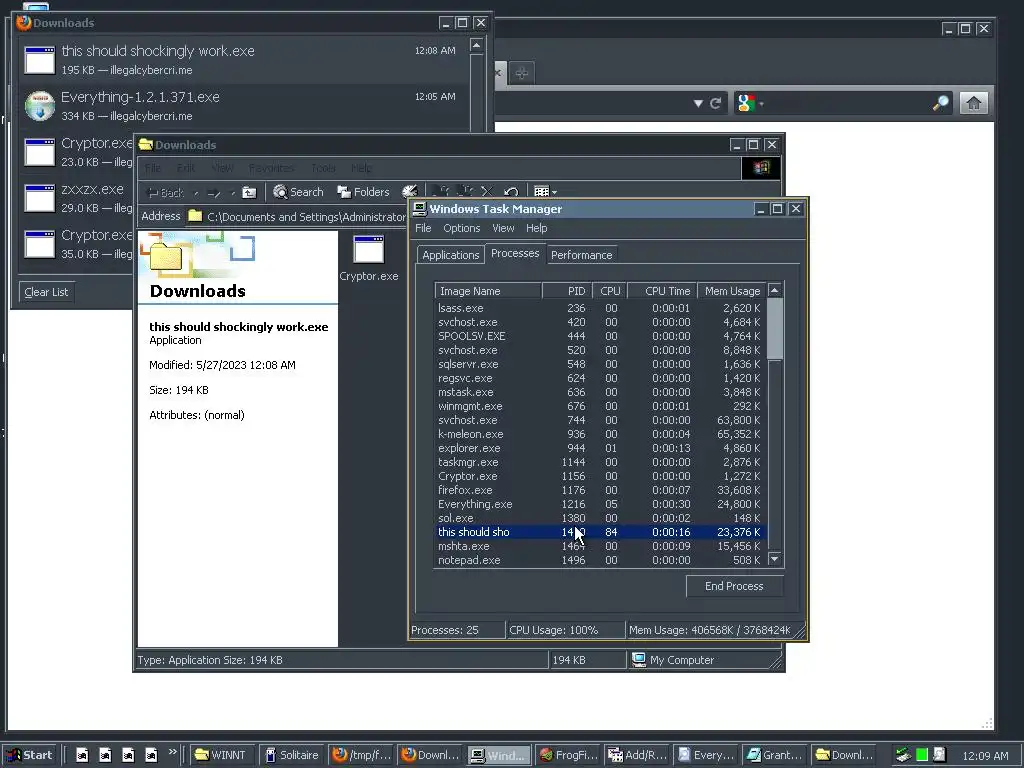
Task: Open the Tools menu in Downloads Explorer
Action: [323, 168]
